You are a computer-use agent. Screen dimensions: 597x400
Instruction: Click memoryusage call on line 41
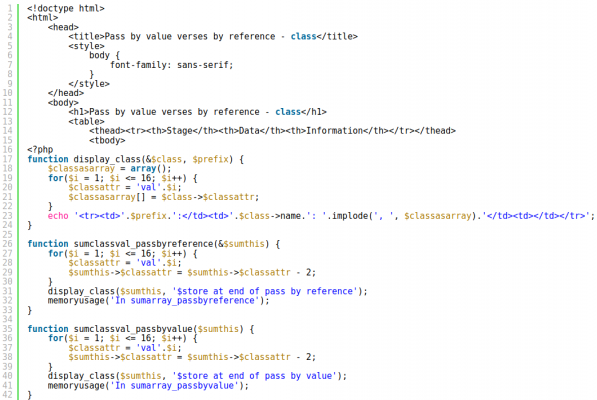(x=148, y=386)
